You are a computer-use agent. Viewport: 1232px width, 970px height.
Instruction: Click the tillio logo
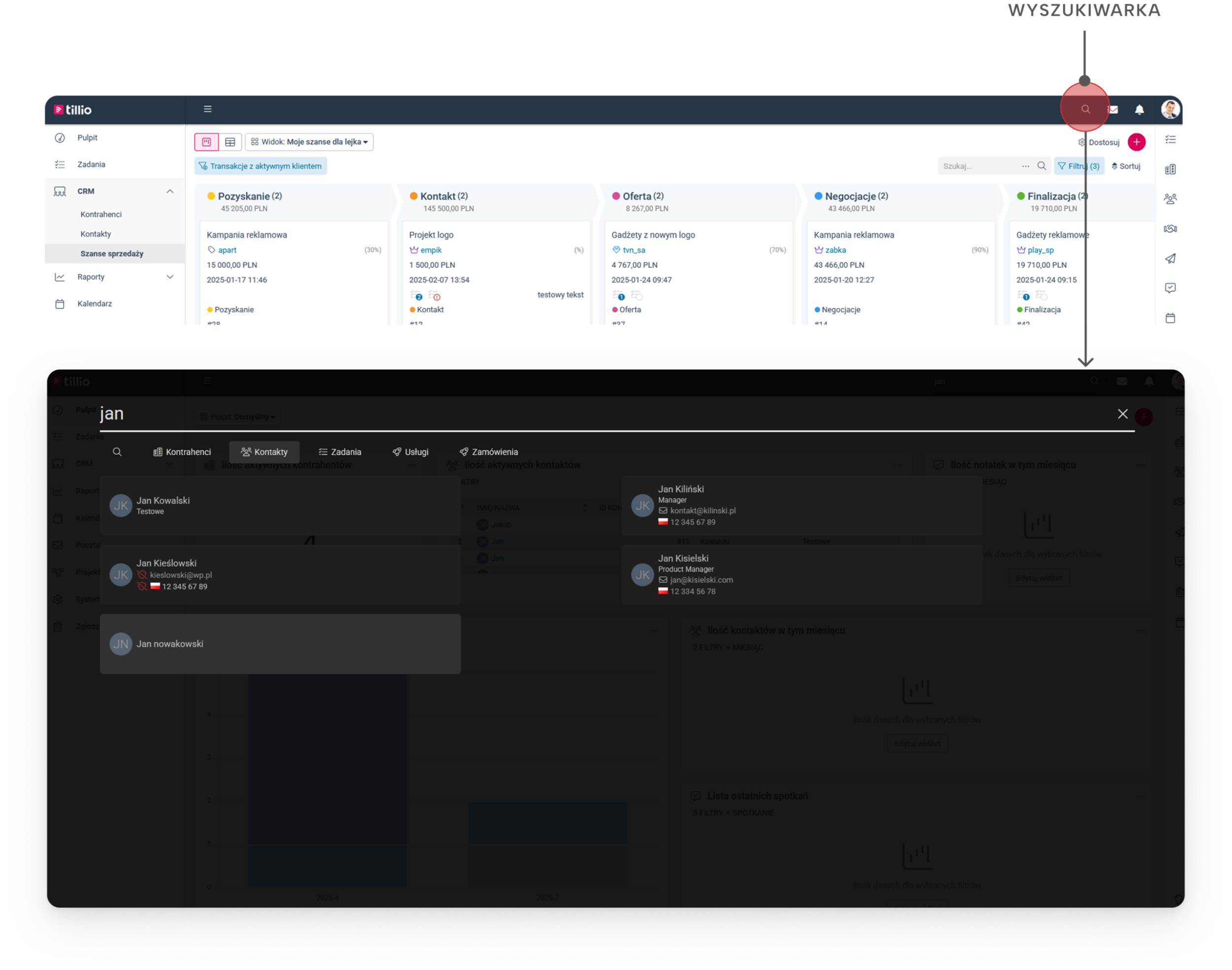tap(72, 109)
